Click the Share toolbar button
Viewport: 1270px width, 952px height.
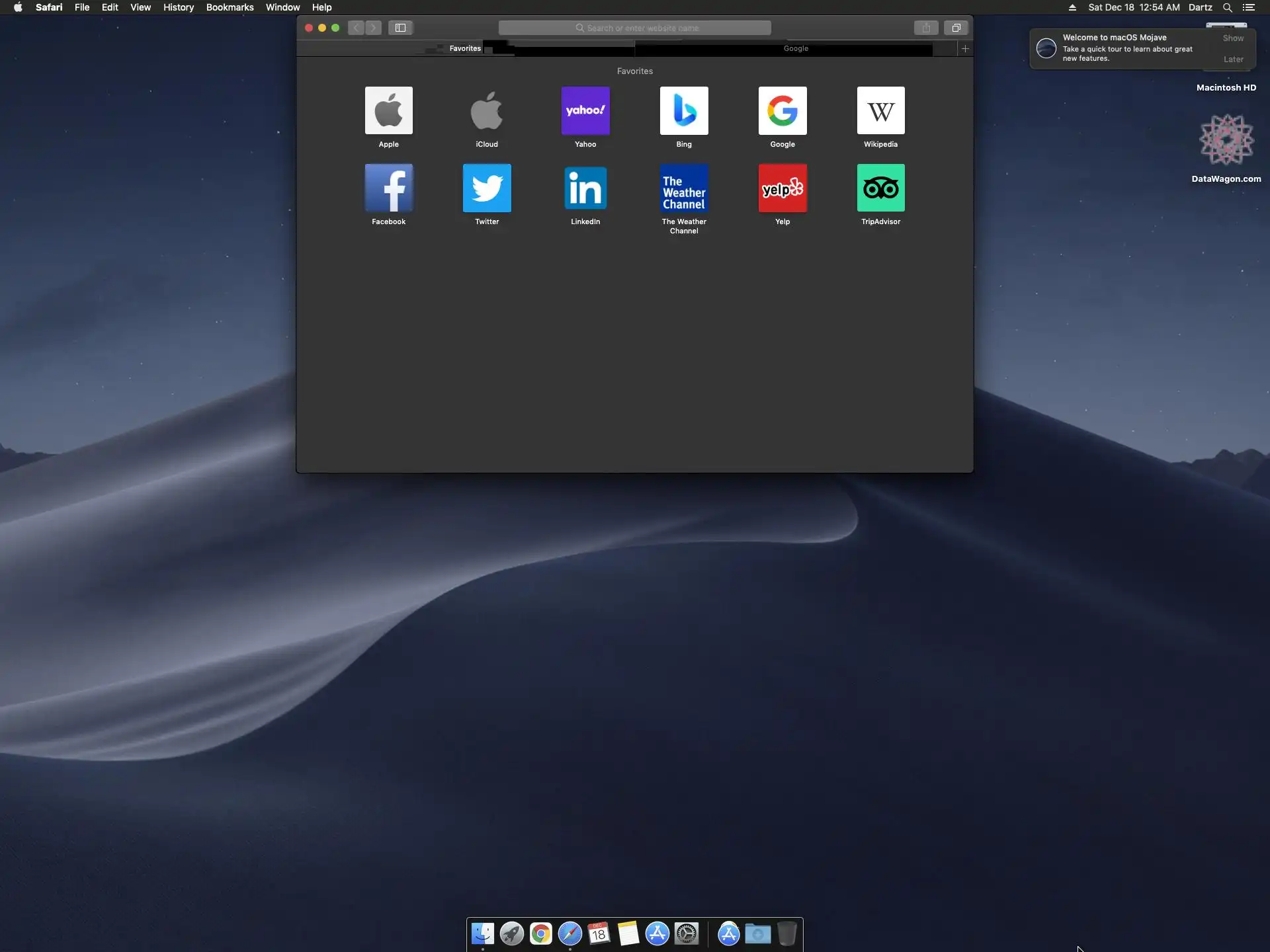tap(926, 28)
